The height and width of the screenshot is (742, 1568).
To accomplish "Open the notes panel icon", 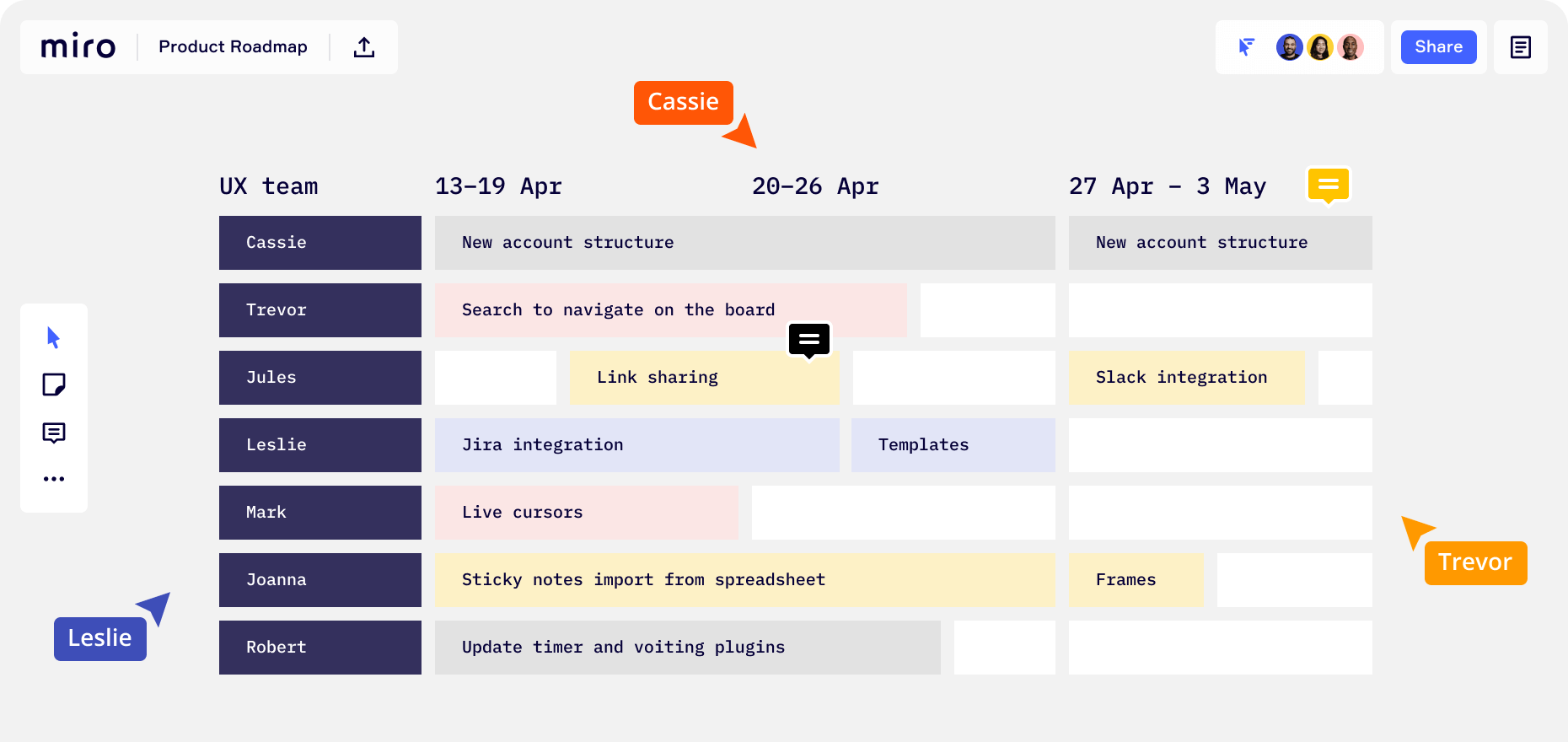I will point(1521,47).
